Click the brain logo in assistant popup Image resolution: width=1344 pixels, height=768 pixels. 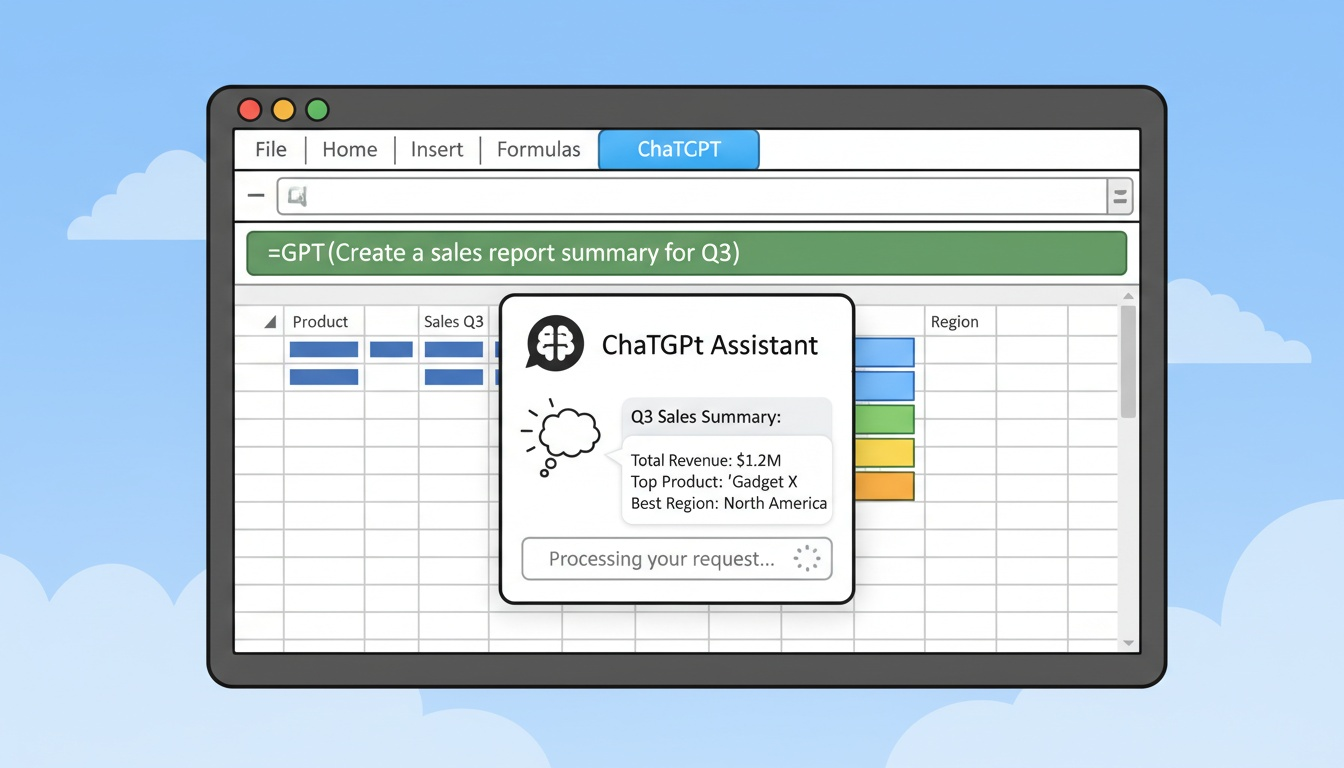point(555,344)
